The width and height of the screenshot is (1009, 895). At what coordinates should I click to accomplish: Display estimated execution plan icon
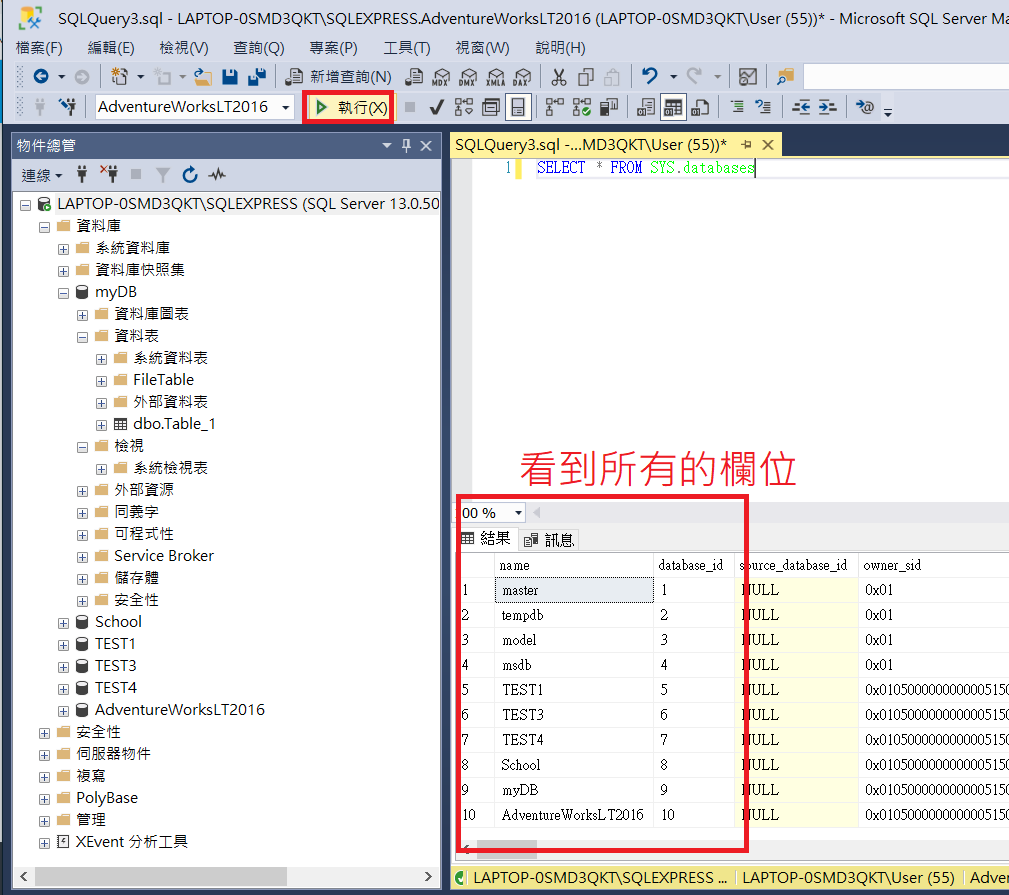463,107
